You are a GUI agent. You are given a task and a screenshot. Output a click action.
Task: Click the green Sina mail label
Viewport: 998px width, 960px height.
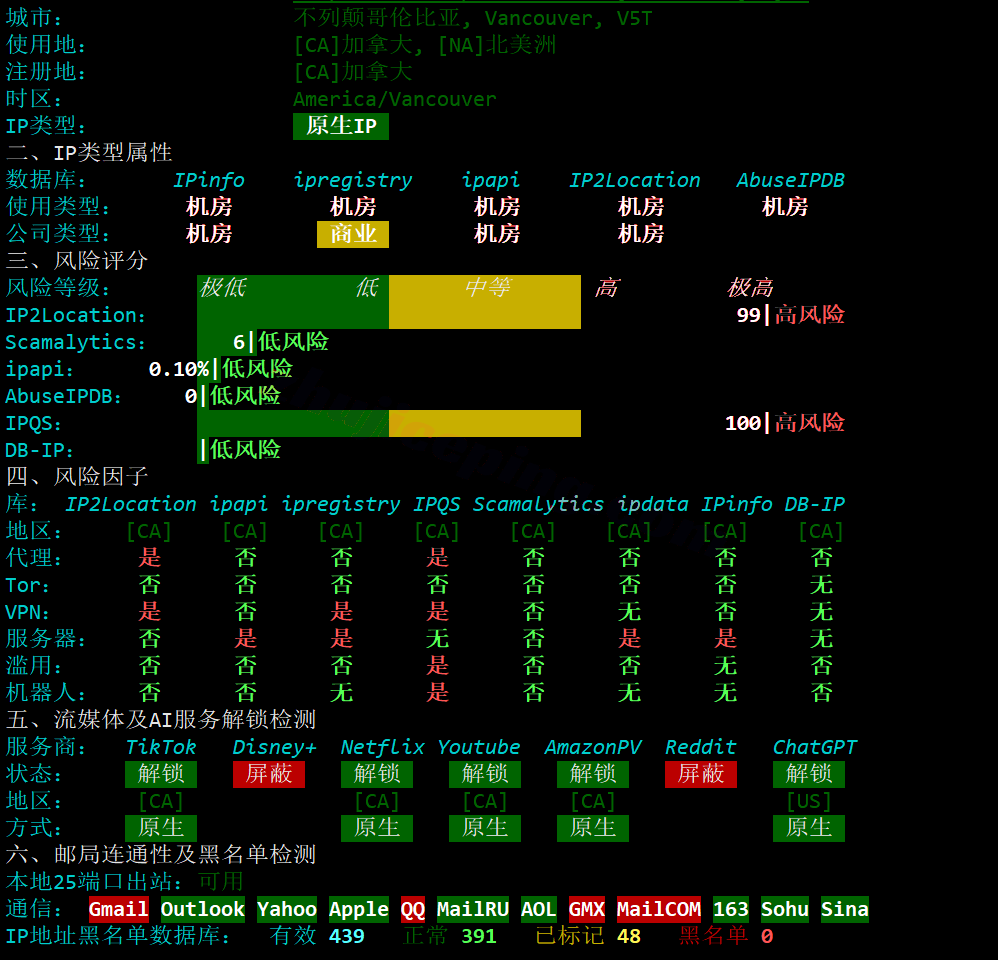click(x=845, y=909)
